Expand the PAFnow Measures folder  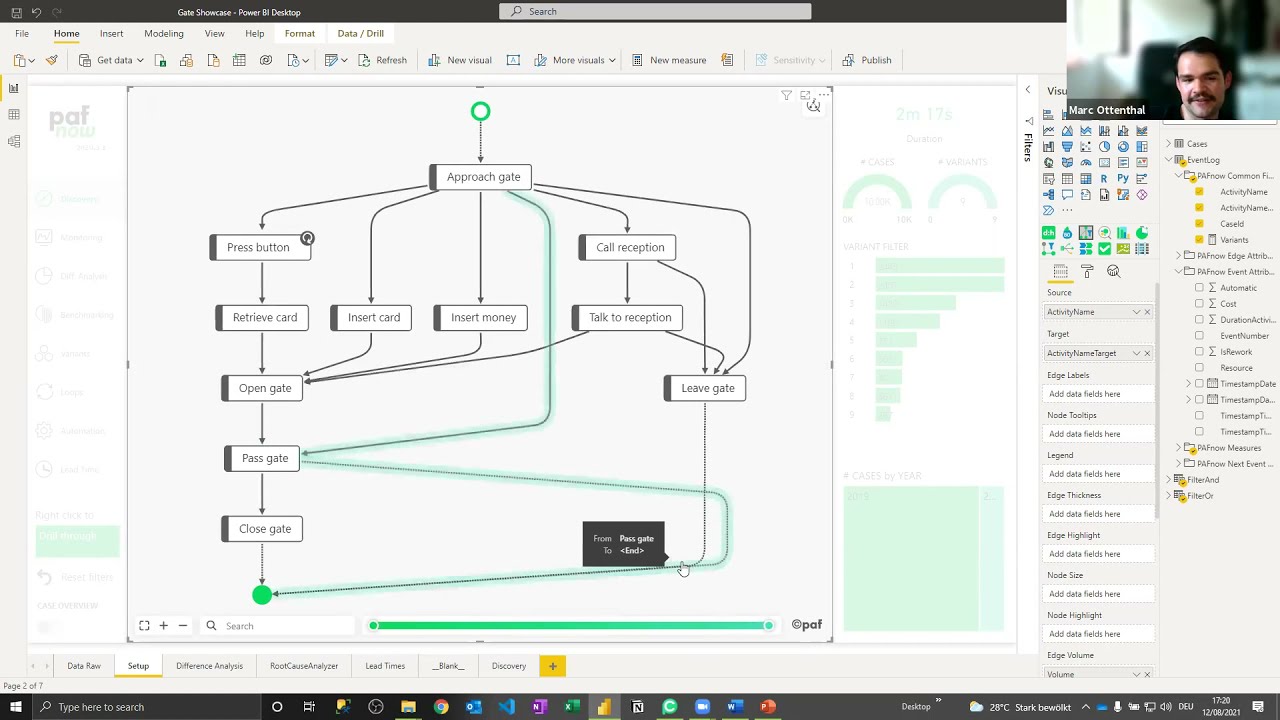pyautogui.click(x=1178, y=448)
